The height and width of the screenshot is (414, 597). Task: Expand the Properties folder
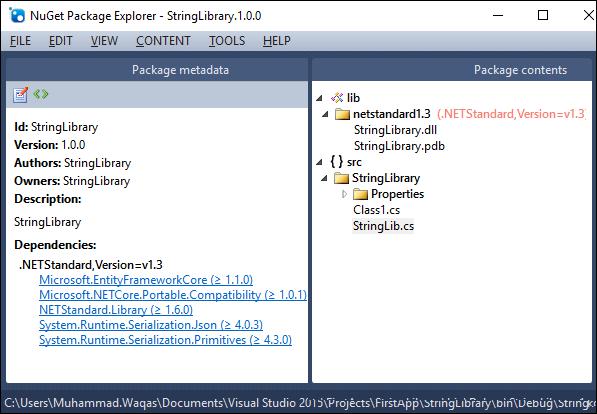click(344, 194)
